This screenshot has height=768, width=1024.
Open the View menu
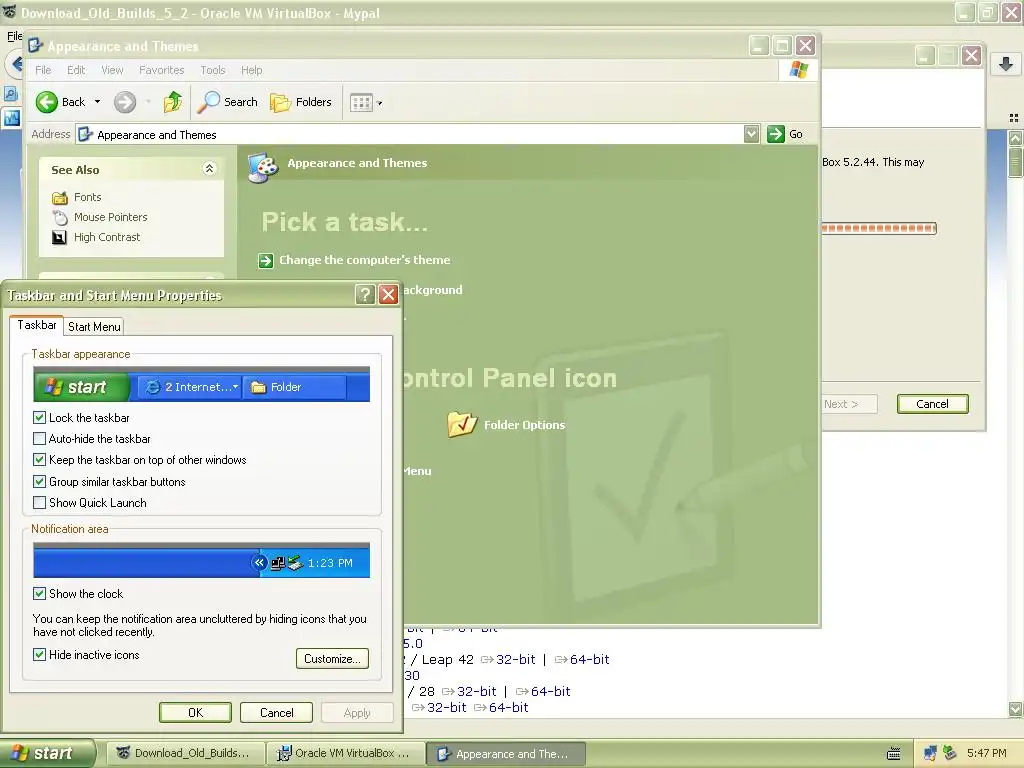[x=112, y=70]
